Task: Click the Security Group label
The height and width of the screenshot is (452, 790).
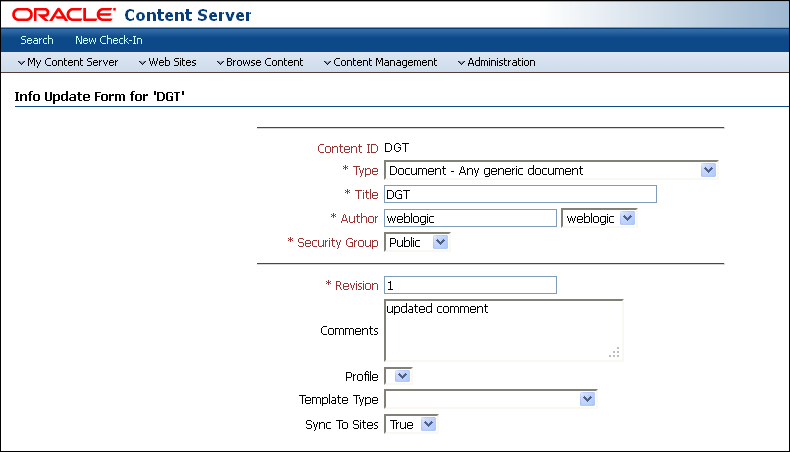Action: (x=338, y=243)
